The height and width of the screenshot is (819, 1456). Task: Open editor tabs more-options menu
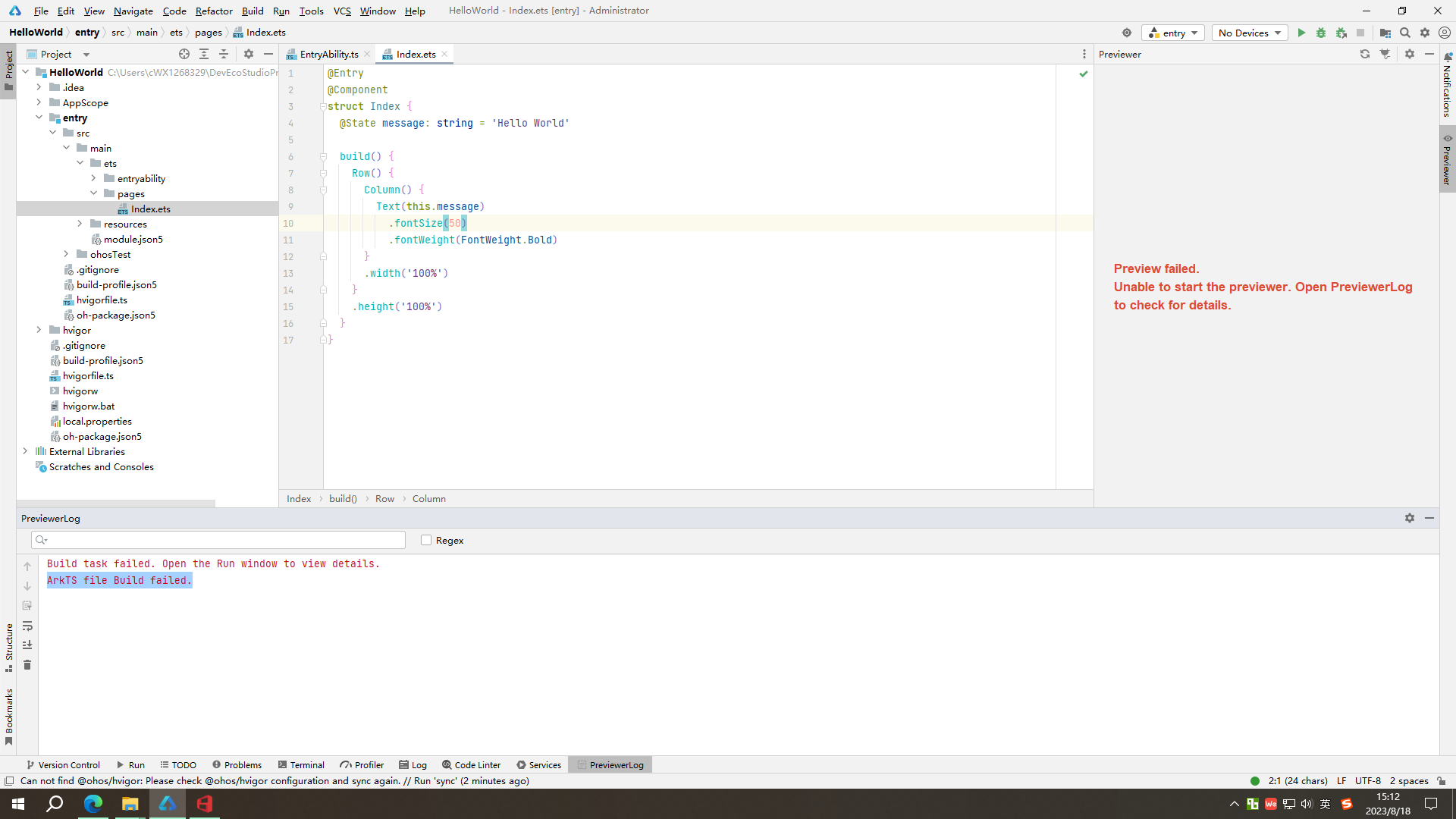pos(1084,54)
